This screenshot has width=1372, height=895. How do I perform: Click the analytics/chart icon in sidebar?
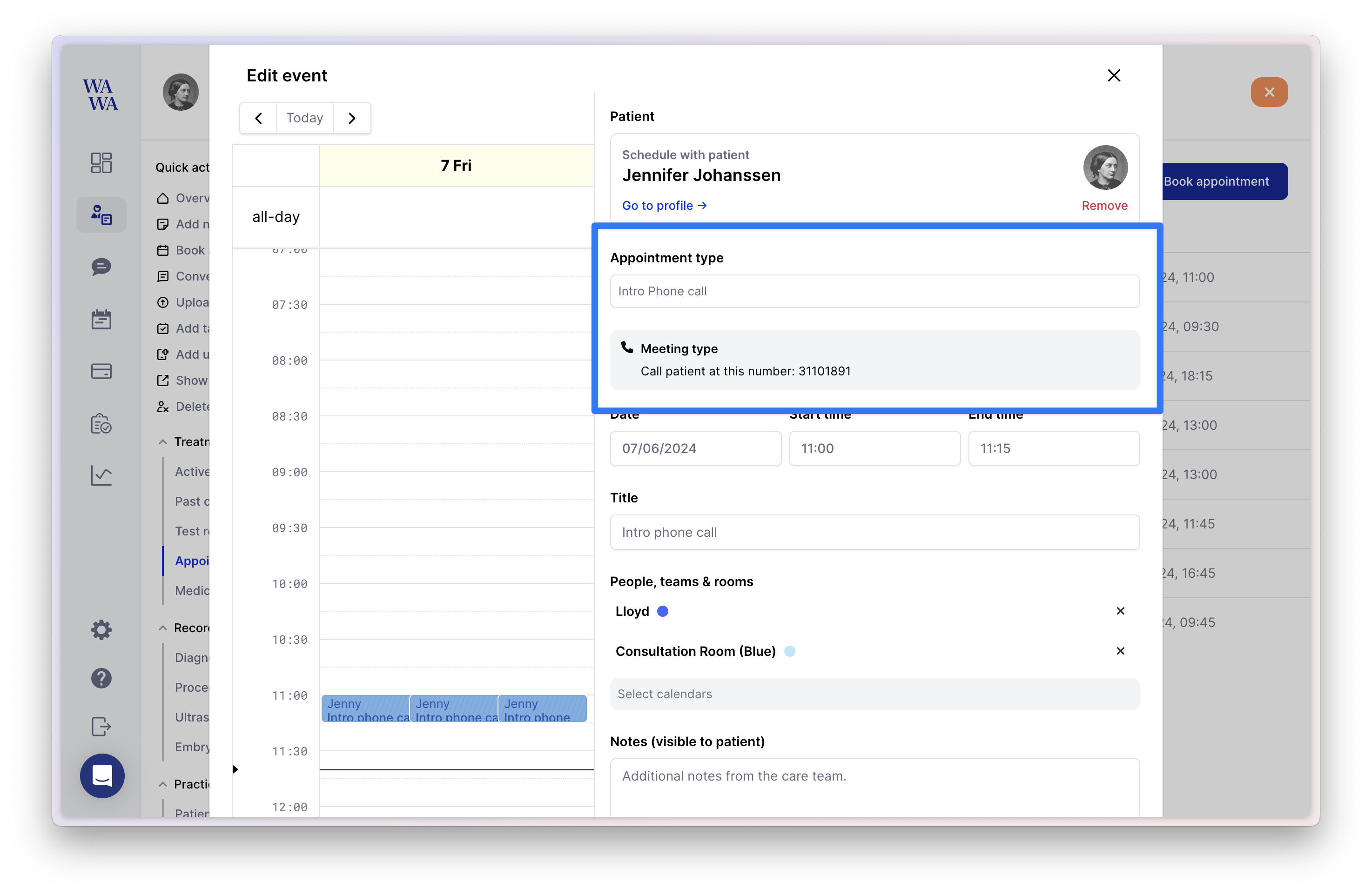100,475
